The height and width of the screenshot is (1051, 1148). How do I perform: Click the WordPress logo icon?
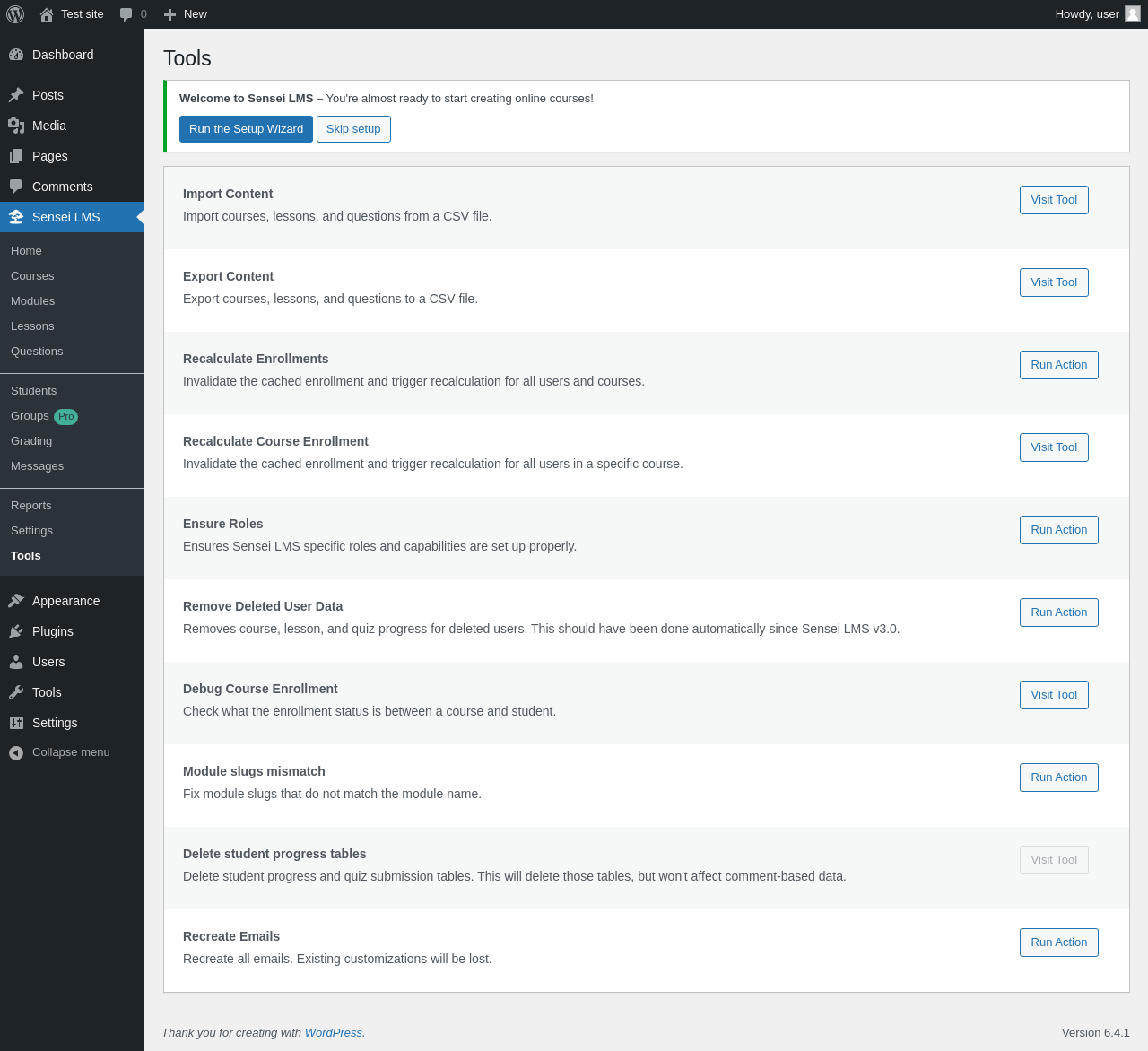[15, 14]
